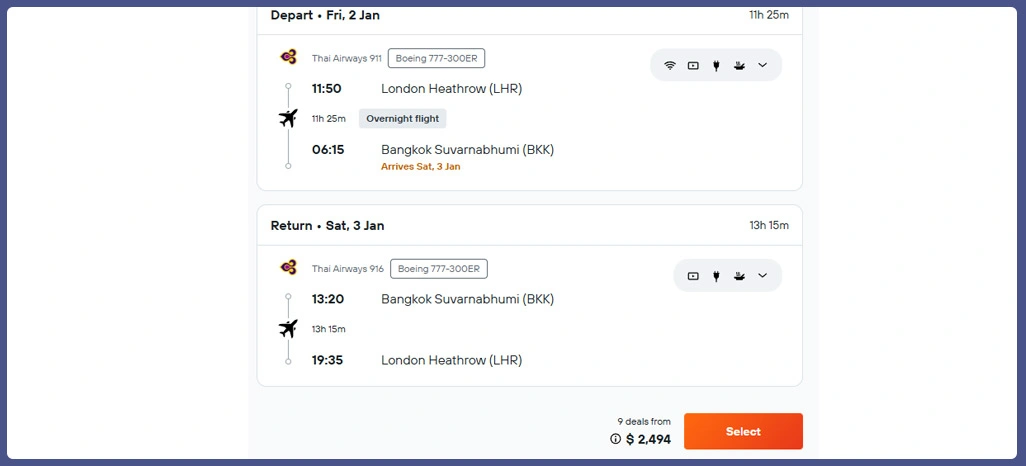Click the "Depart • Fri, 2 Jan" header
Screen dimensions: 1026x466
pyautogui.click(x=325, y=15)
